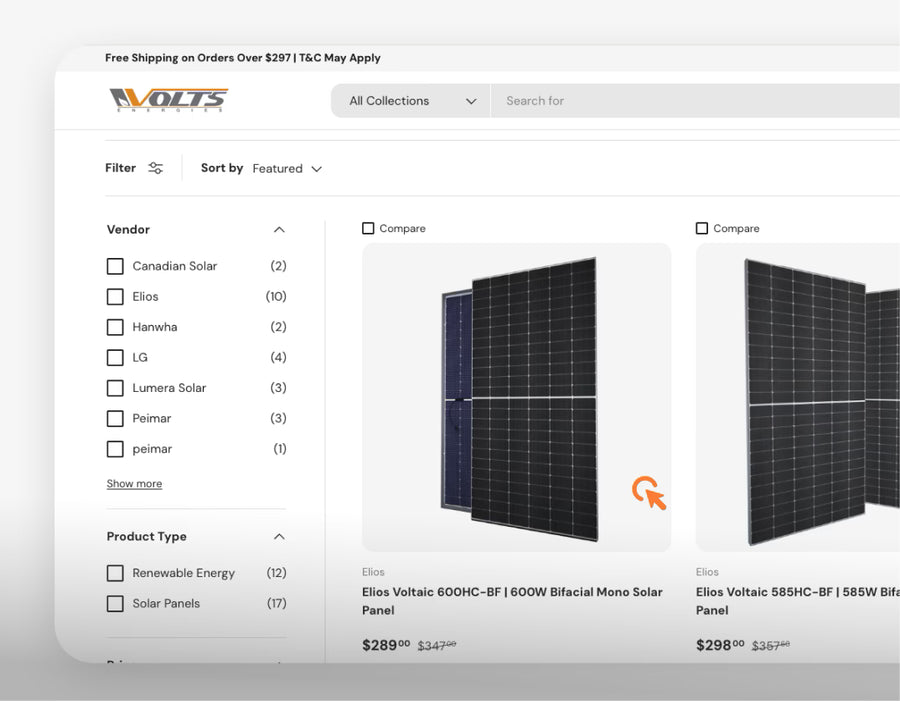Tick the Hanwha vendor checkbox
Image resolution: width=900 pixels, height=701 pixels.
115,327
